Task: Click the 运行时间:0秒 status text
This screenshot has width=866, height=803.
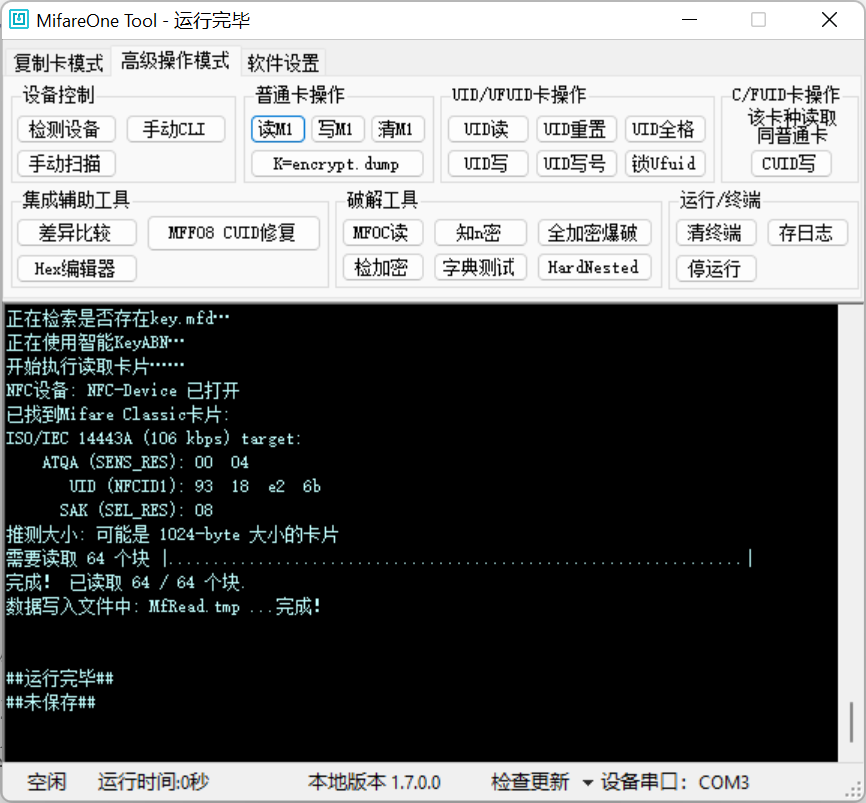Action: coord(154,782)
